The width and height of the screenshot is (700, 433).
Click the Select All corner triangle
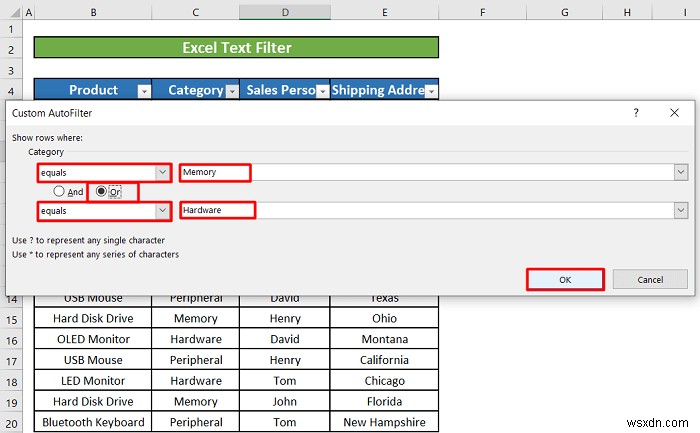coord(15,12)
